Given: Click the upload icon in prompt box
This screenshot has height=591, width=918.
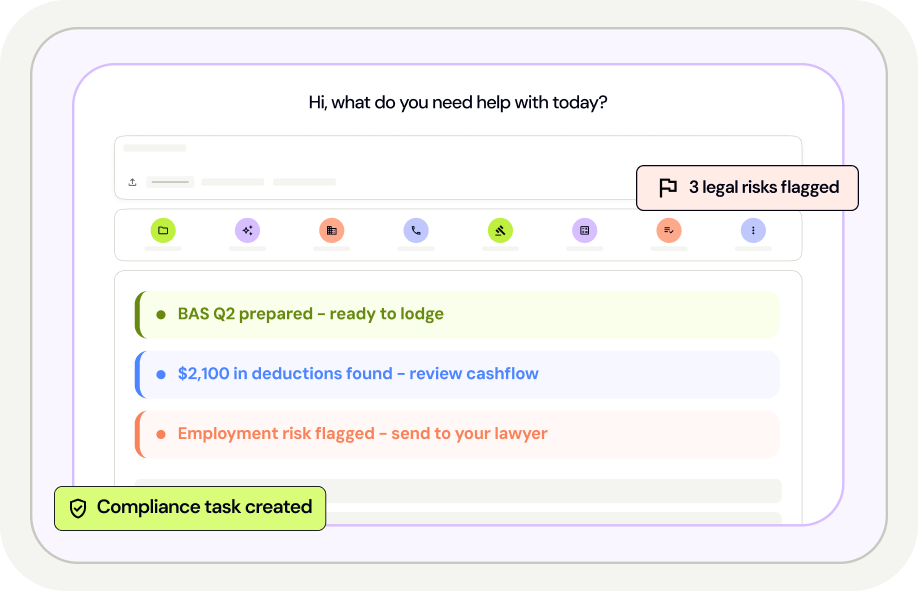Looking at the screenshot, I should point(132,182).
